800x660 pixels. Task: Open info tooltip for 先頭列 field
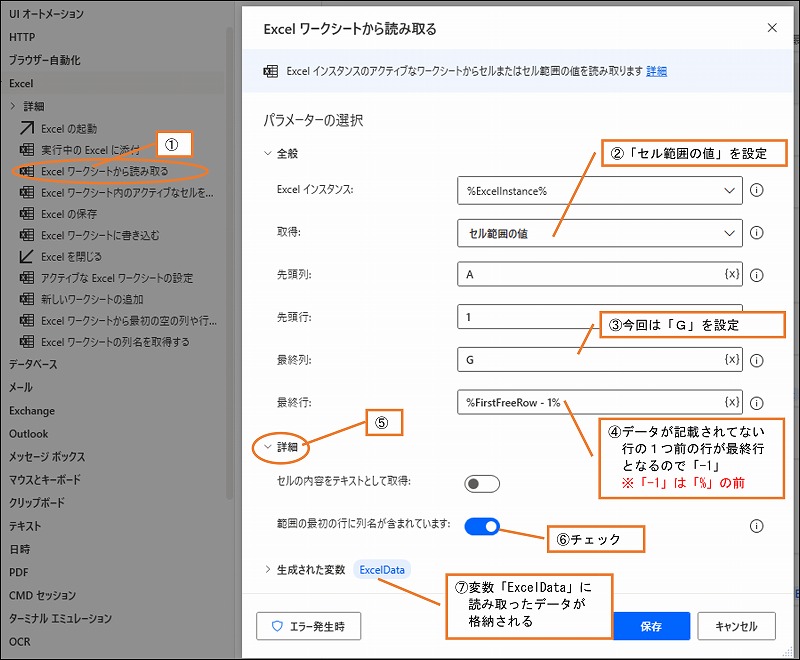tap(757, 275)
